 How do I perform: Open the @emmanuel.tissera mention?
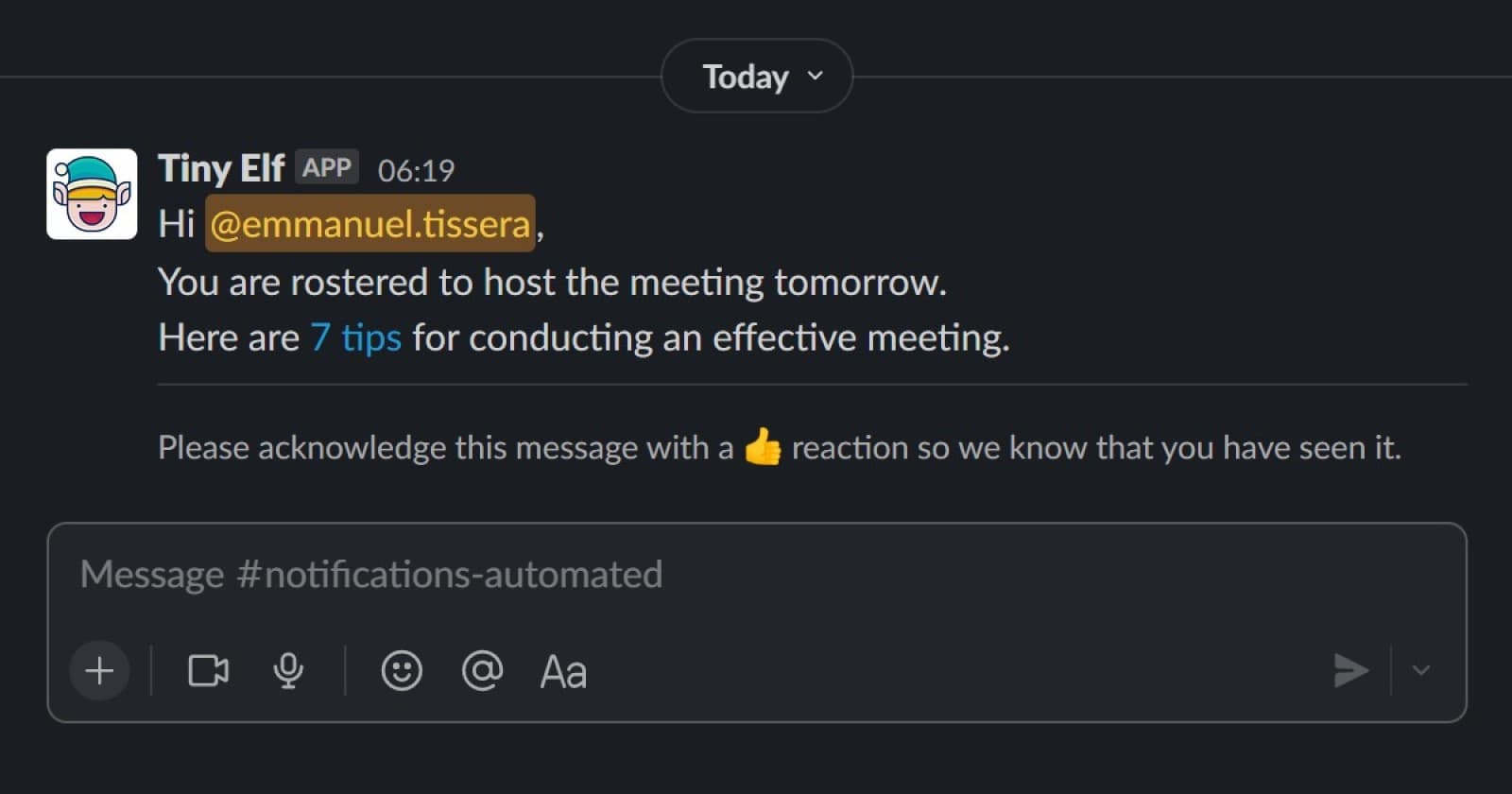[x=369, y=224]
